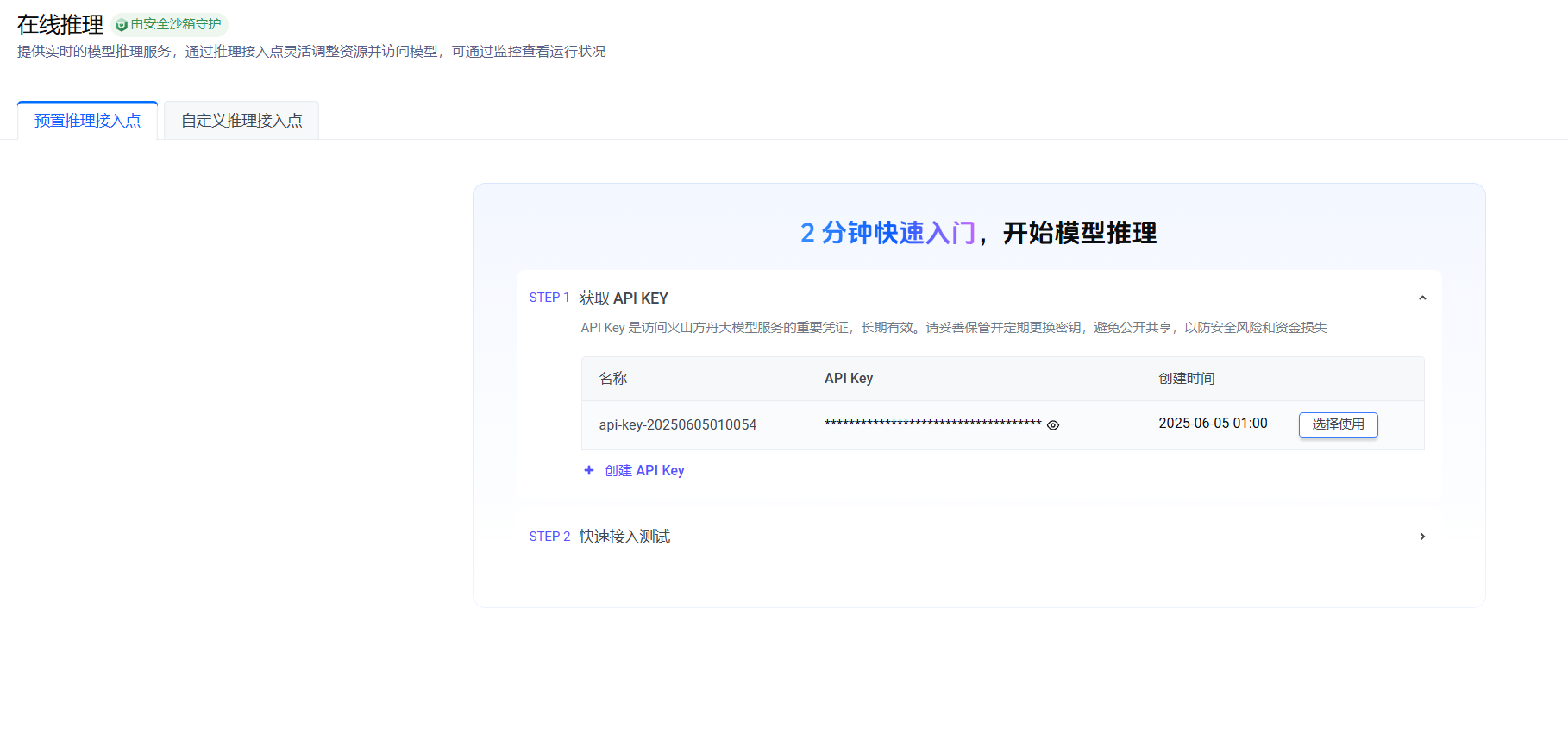Click the 快速接入测试 step title

(x=624, y=537)
